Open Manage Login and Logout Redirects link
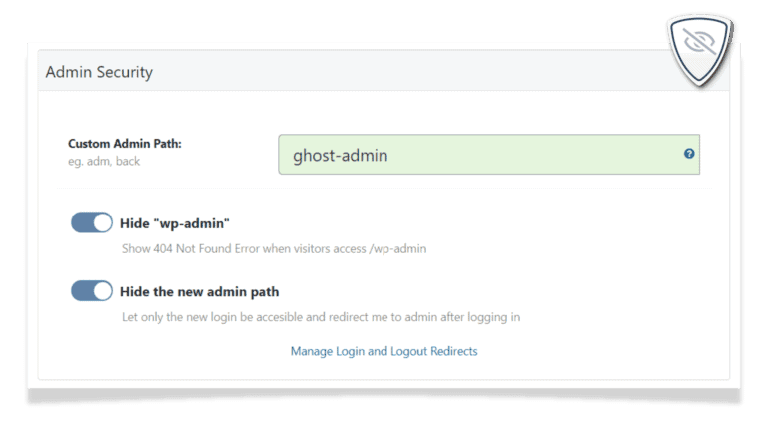The image size is (768, 432). (384, 351)
